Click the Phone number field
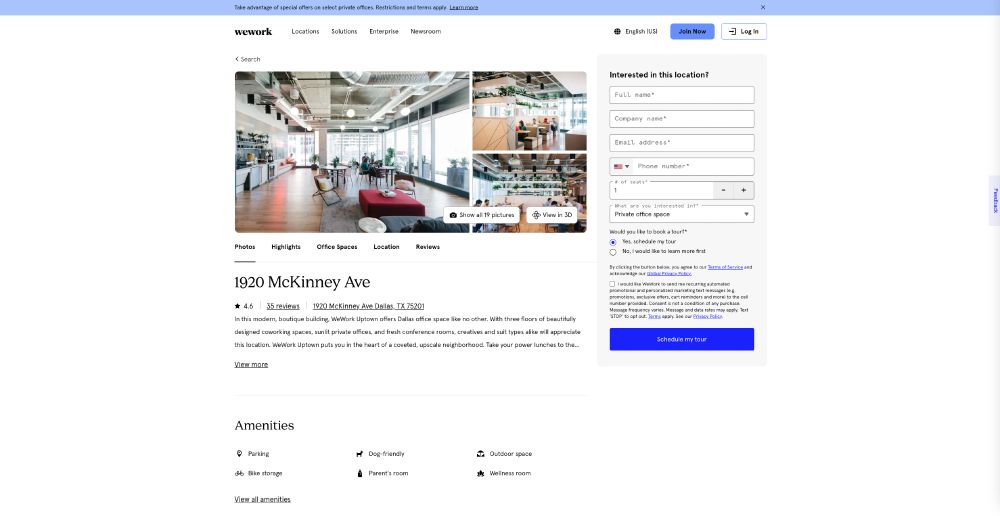1000x516 pixels. 694,166
